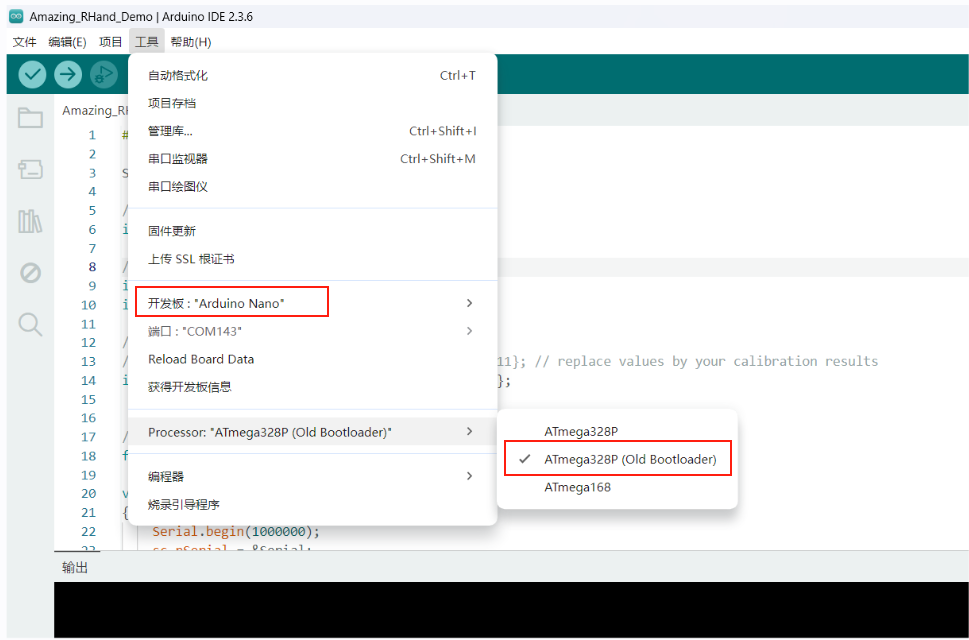Image resolution: width=969 pixels, height=640 pixels.
Task: Open 串口绘图仪 from the menu
Action: point(312,186)
